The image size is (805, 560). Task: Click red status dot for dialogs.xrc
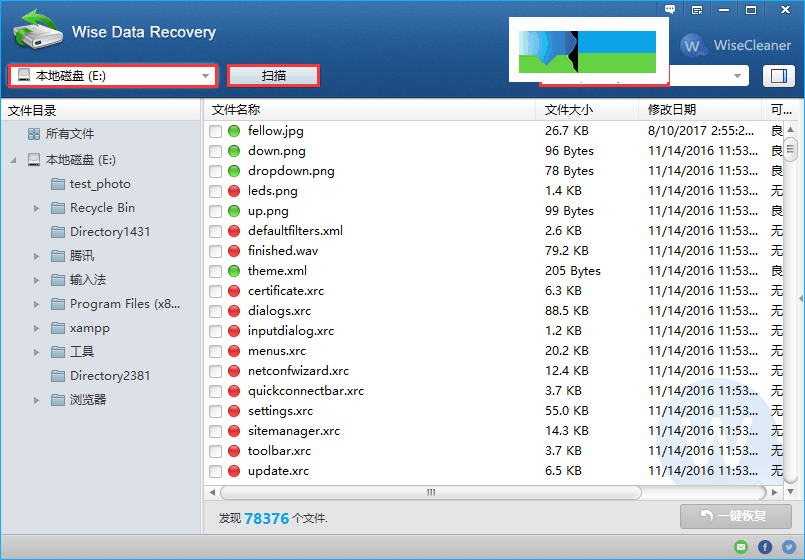pyautogui.click(x=234, y=311)
